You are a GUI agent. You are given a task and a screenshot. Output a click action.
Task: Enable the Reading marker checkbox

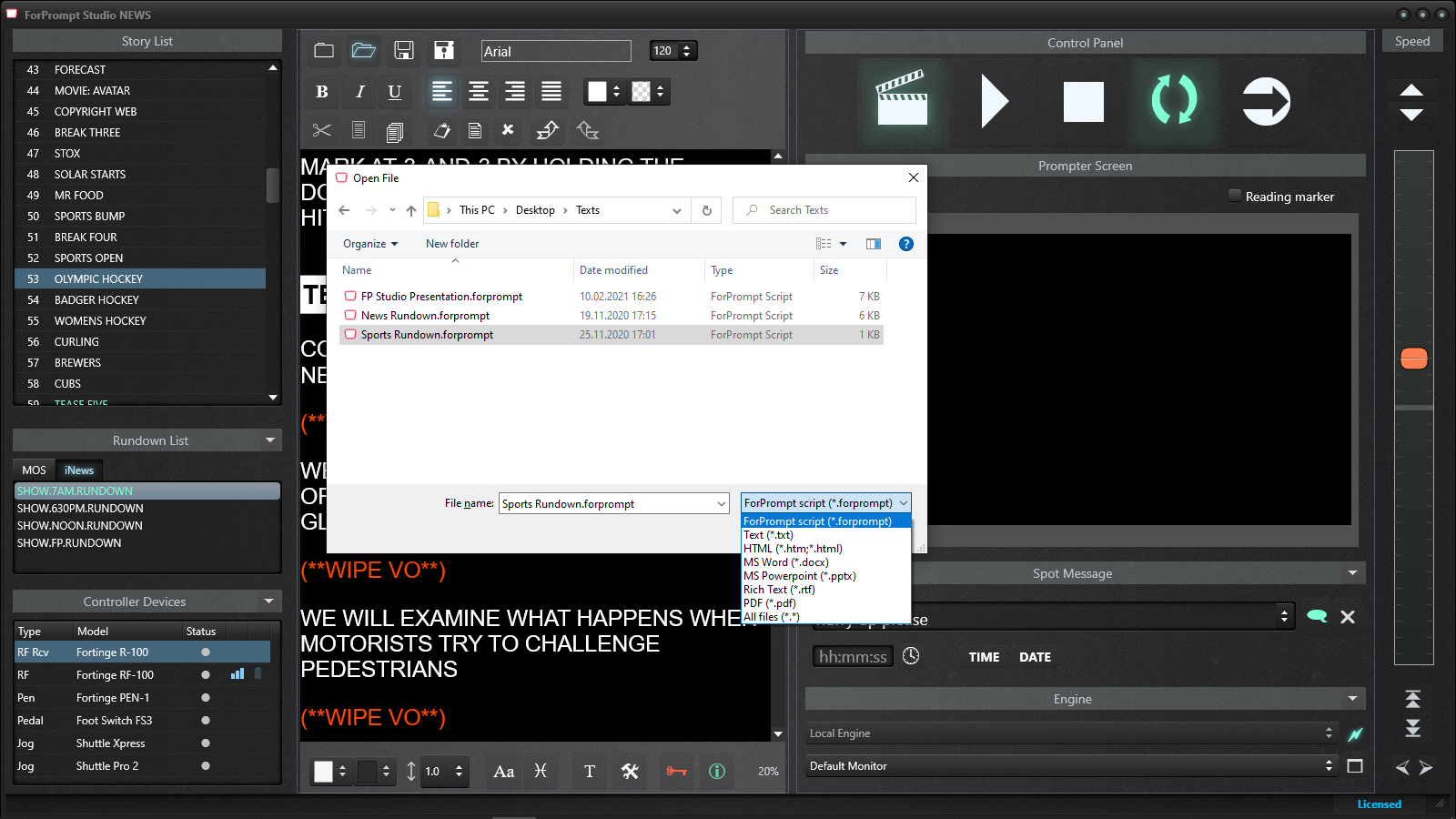(1235, 196)
